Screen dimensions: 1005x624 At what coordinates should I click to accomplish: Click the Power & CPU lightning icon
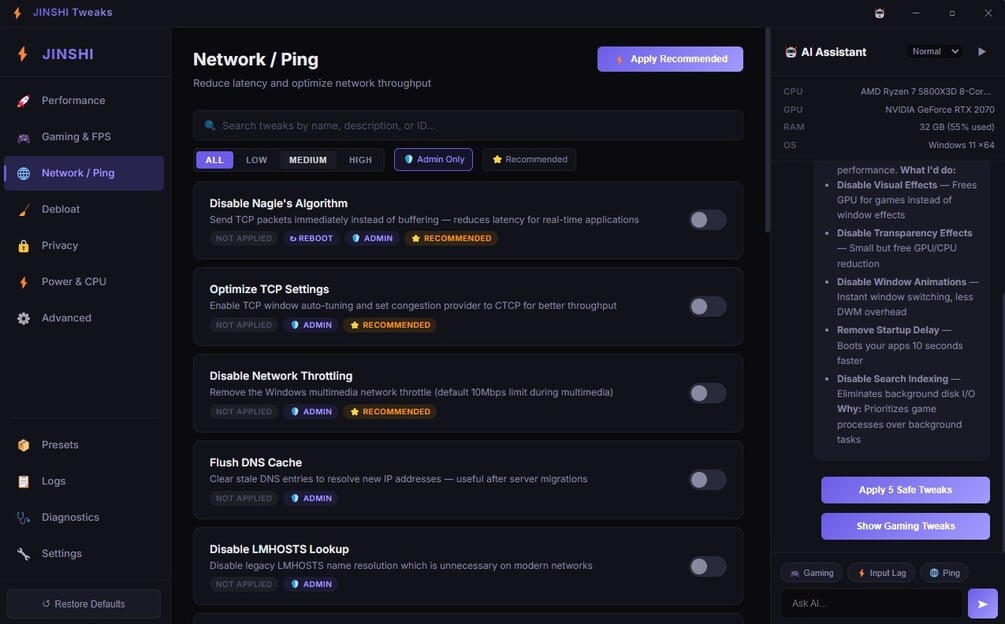click(x=23, y=282)
